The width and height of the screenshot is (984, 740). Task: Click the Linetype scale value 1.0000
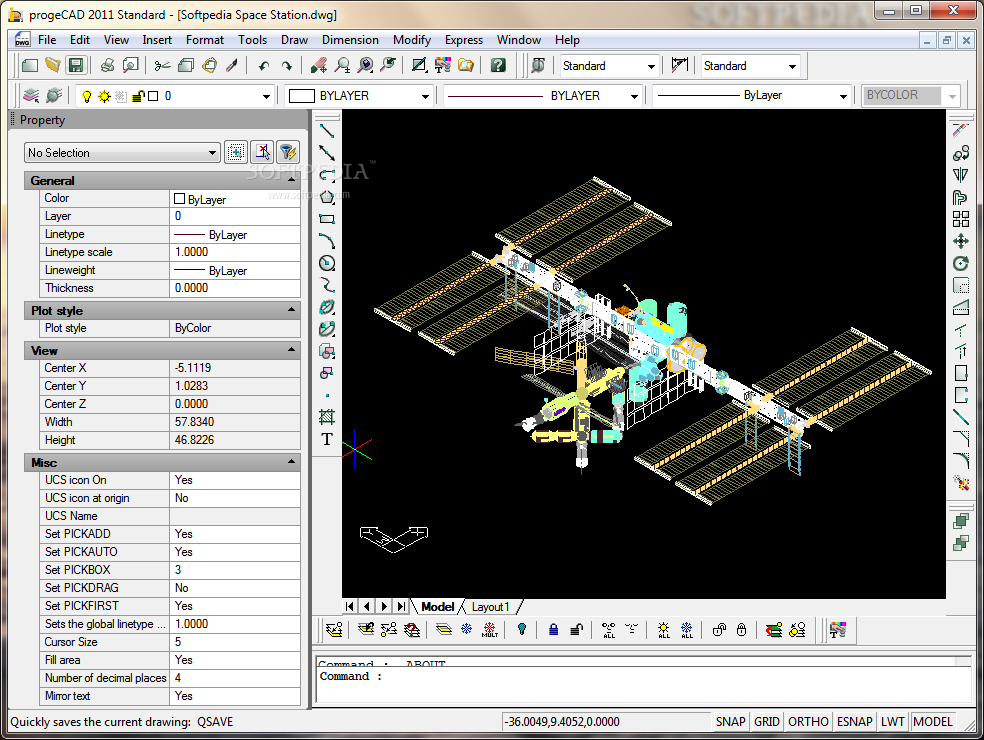pyautogui.click(x=235, y=252)
